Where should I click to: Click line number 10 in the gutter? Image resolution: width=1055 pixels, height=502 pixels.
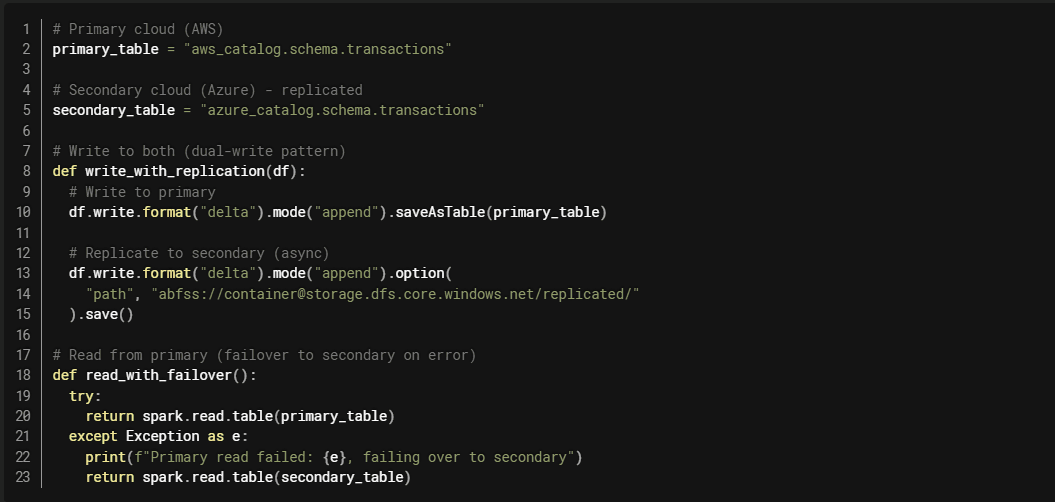click(x=23, y=212)
